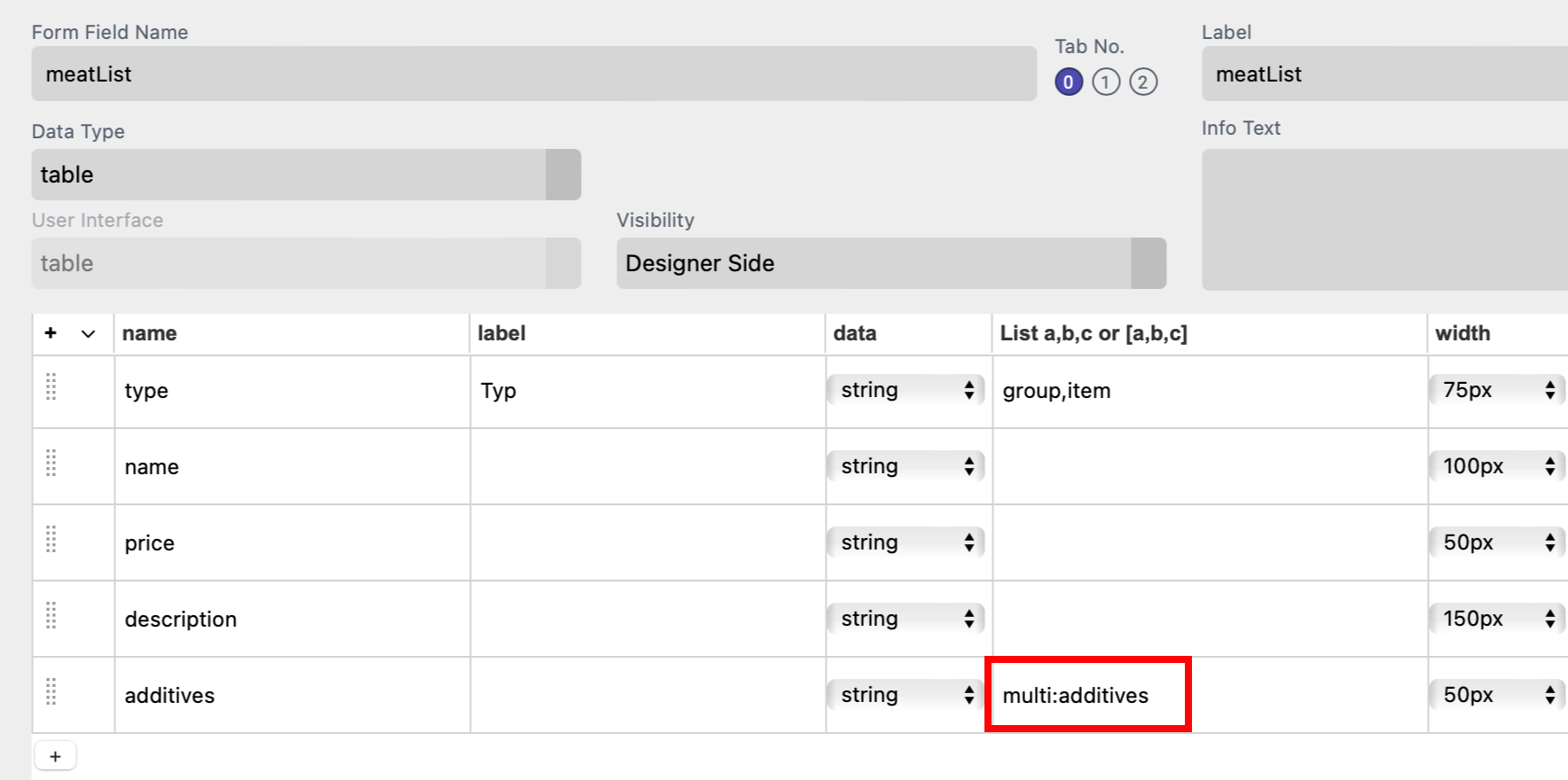Click the drag handle of the additives row
Screen dimensions: 1568x780
(x=51, y=692)
